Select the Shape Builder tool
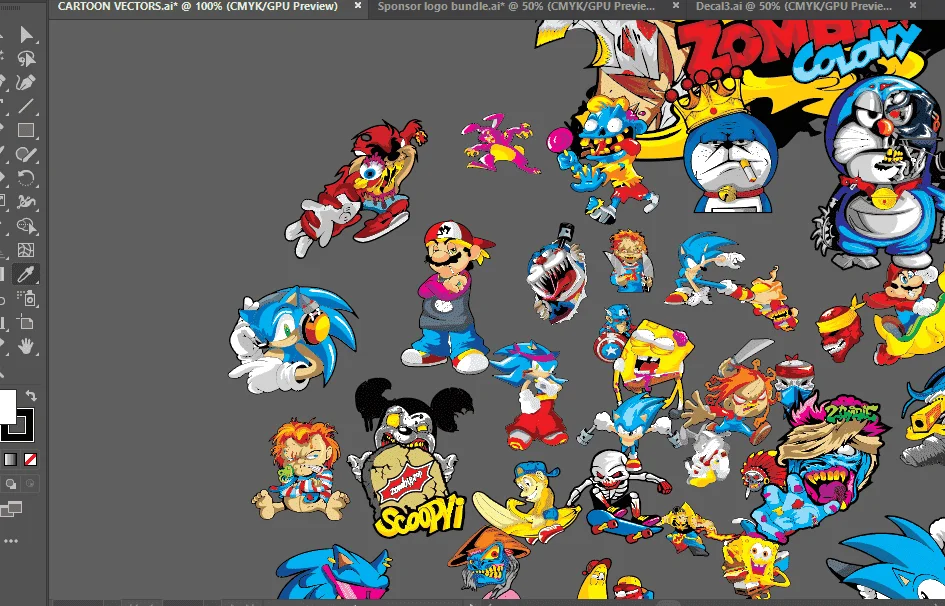 (x=26, y=226)
